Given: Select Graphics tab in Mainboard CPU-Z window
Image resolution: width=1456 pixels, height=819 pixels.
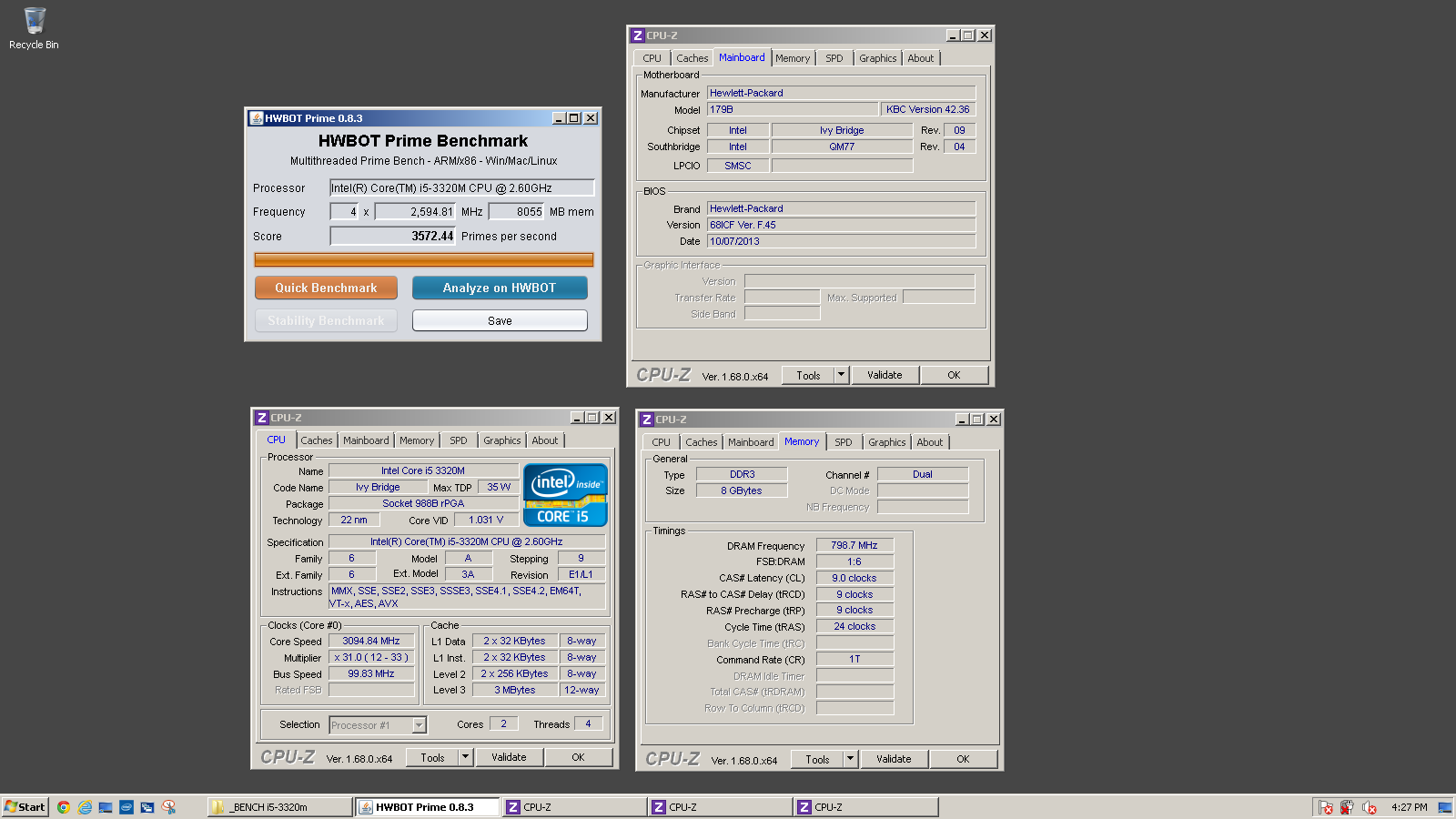Looking at the screenshot, I should (878, 58).
